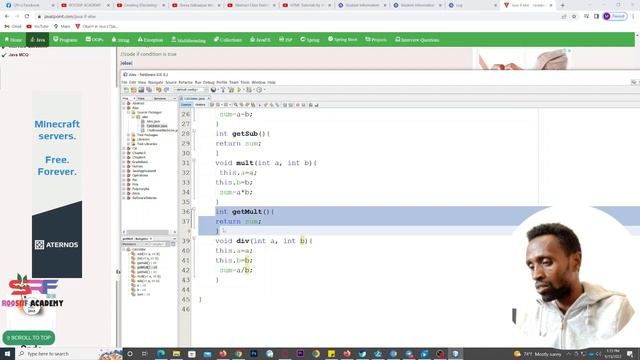Expand the Android project node
This screenshot has width=640, height=360.
coord(124,103)
